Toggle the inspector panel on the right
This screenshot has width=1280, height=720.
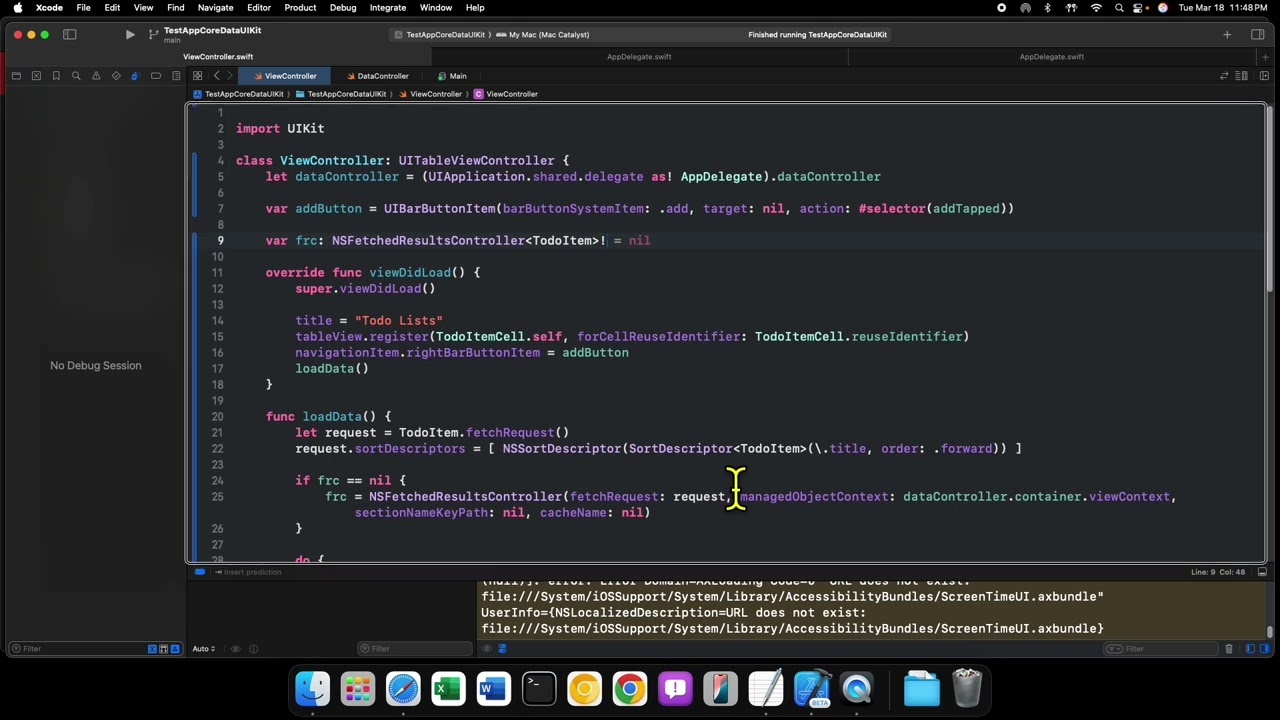coord(1257,35)
